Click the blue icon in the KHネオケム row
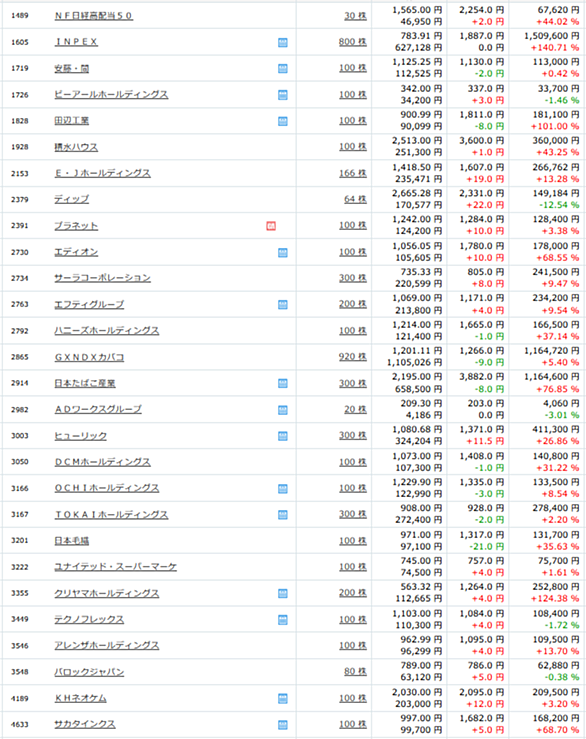The height and width of the screenshot is (739, 586). coord(283,698)
